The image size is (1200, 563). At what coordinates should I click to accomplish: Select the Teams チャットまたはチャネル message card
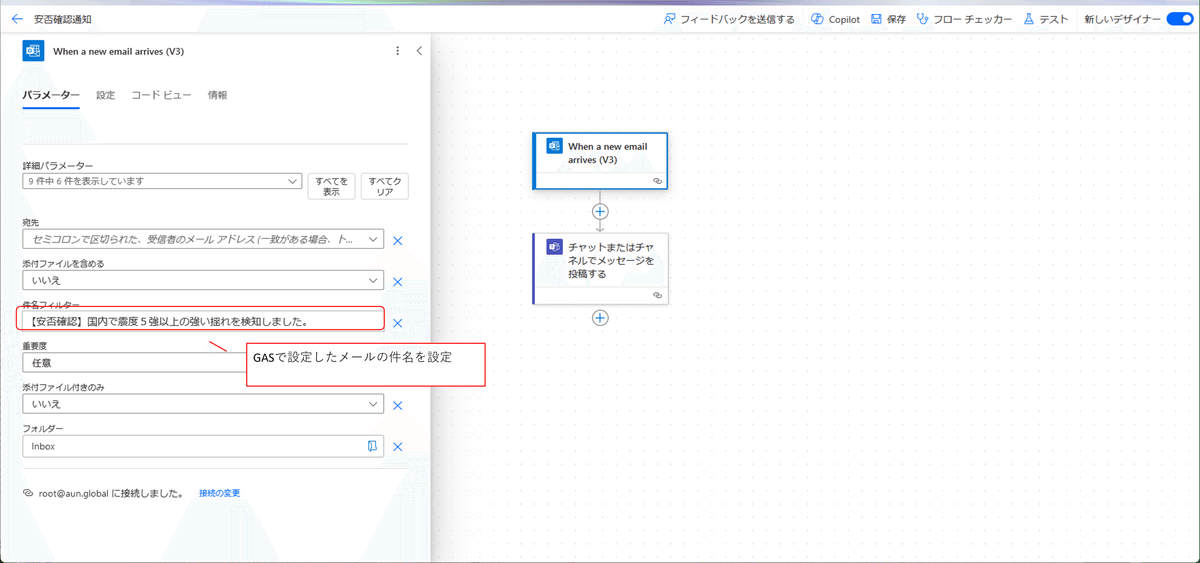tap(600, 268)
